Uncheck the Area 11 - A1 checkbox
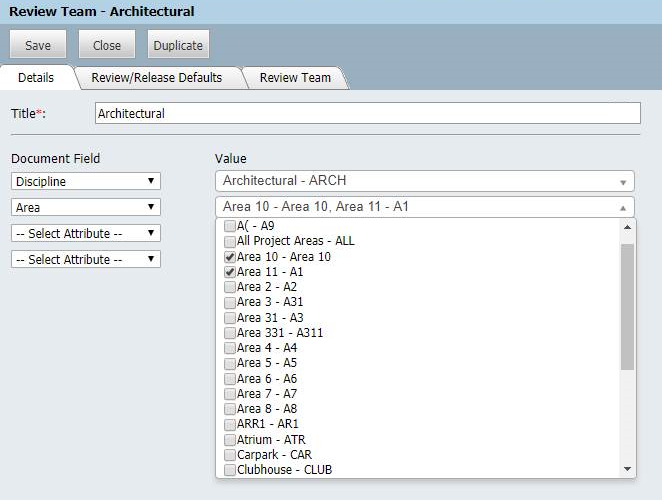Screen dimensions: 662x500 230,272
